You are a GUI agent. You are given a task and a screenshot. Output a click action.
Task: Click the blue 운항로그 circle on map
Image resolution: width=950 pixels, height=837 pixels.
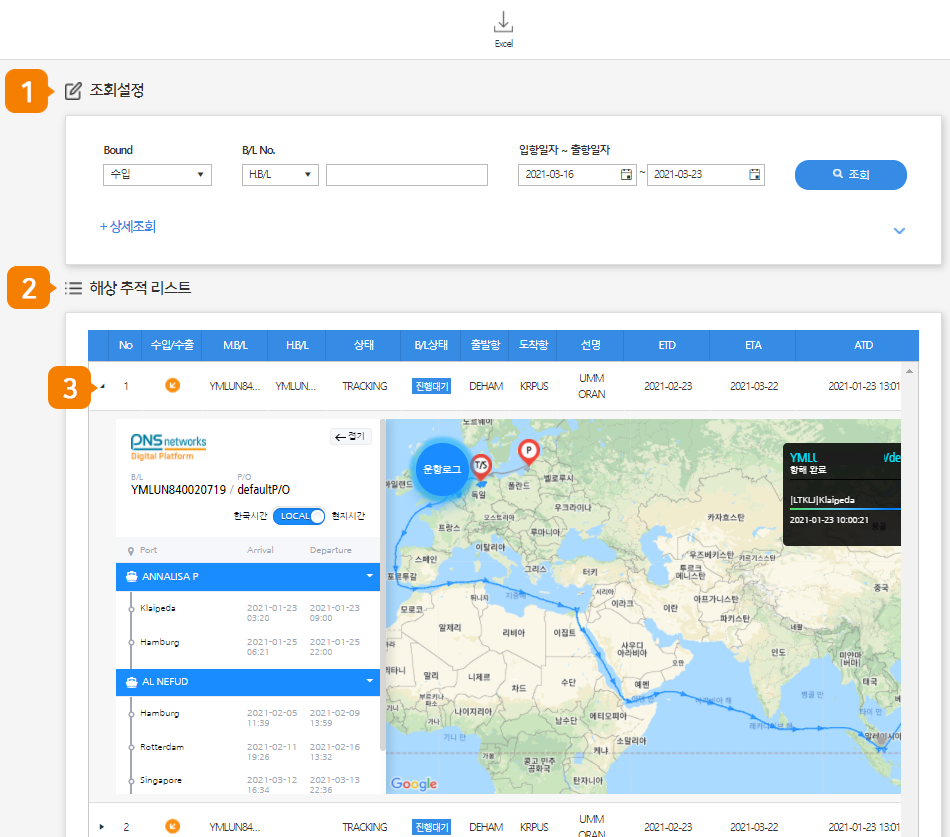[443, 468]
